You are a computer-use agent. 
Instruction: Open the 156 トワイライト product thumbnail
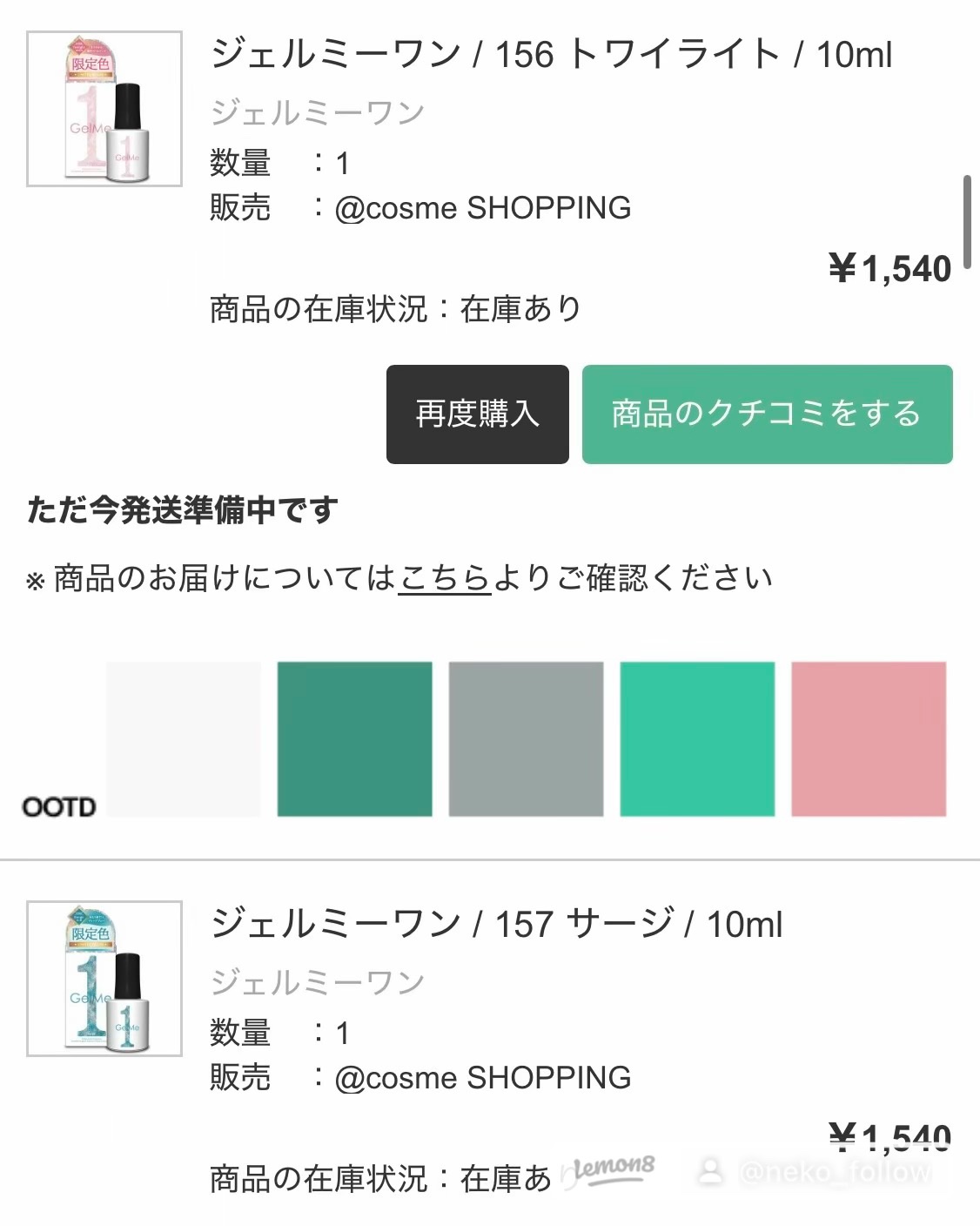pyautogui.click(x=104, y=109)
